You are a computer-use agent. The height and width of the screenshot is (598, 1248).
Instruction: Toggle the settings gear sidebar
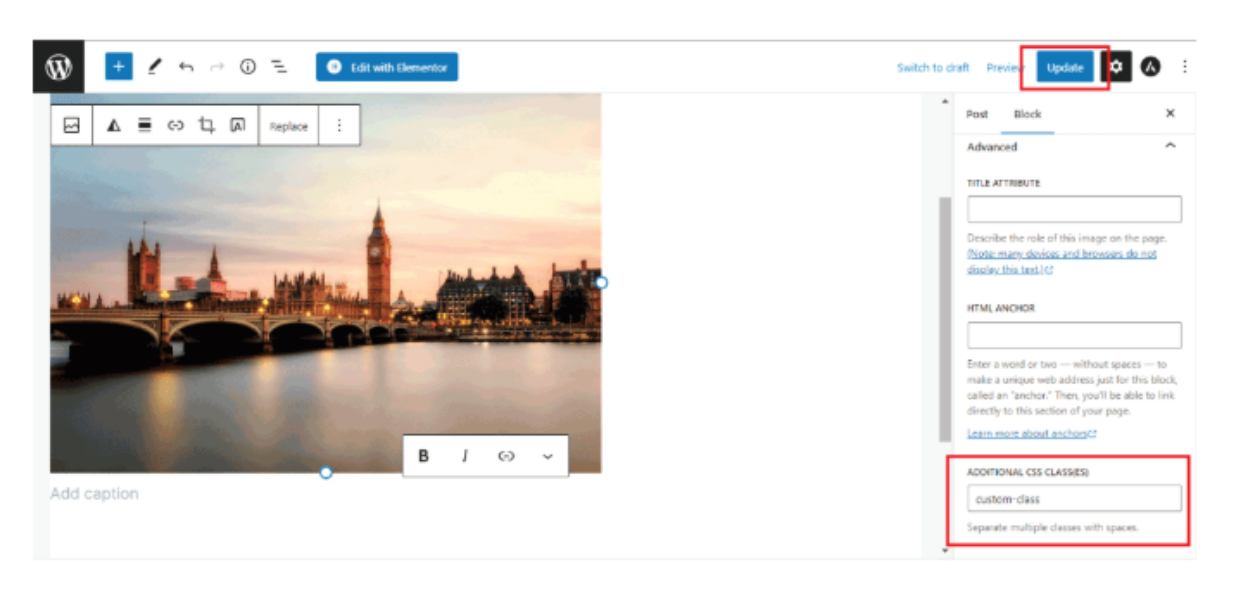click(1116, 67)
